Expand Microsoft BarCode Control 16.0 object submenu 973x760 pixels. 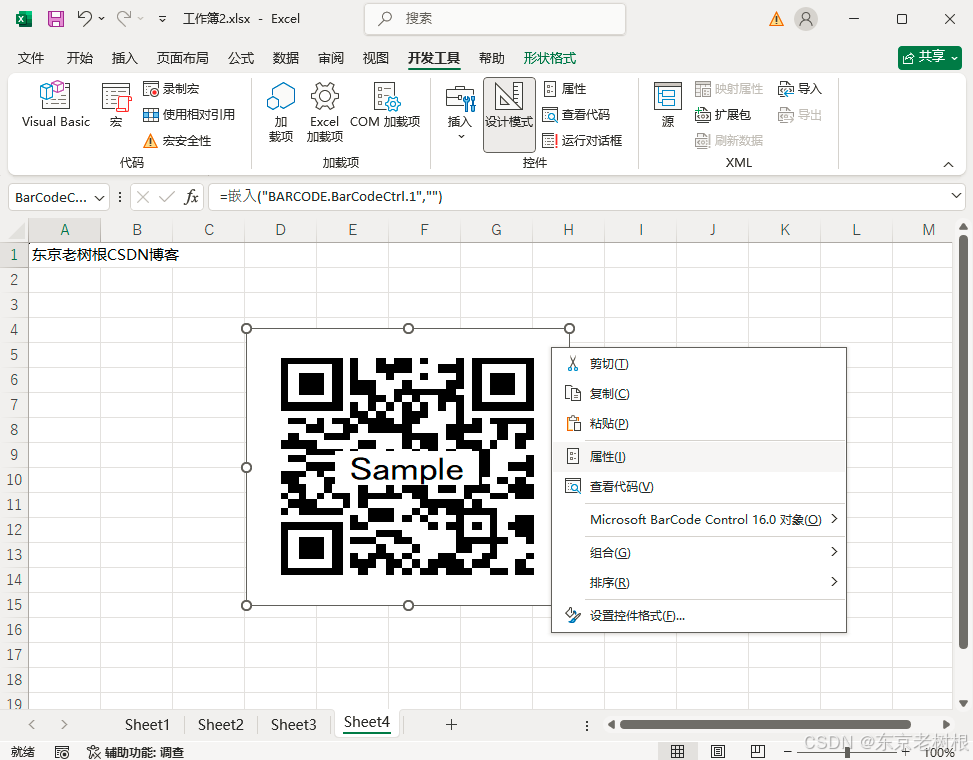(699, 520)
